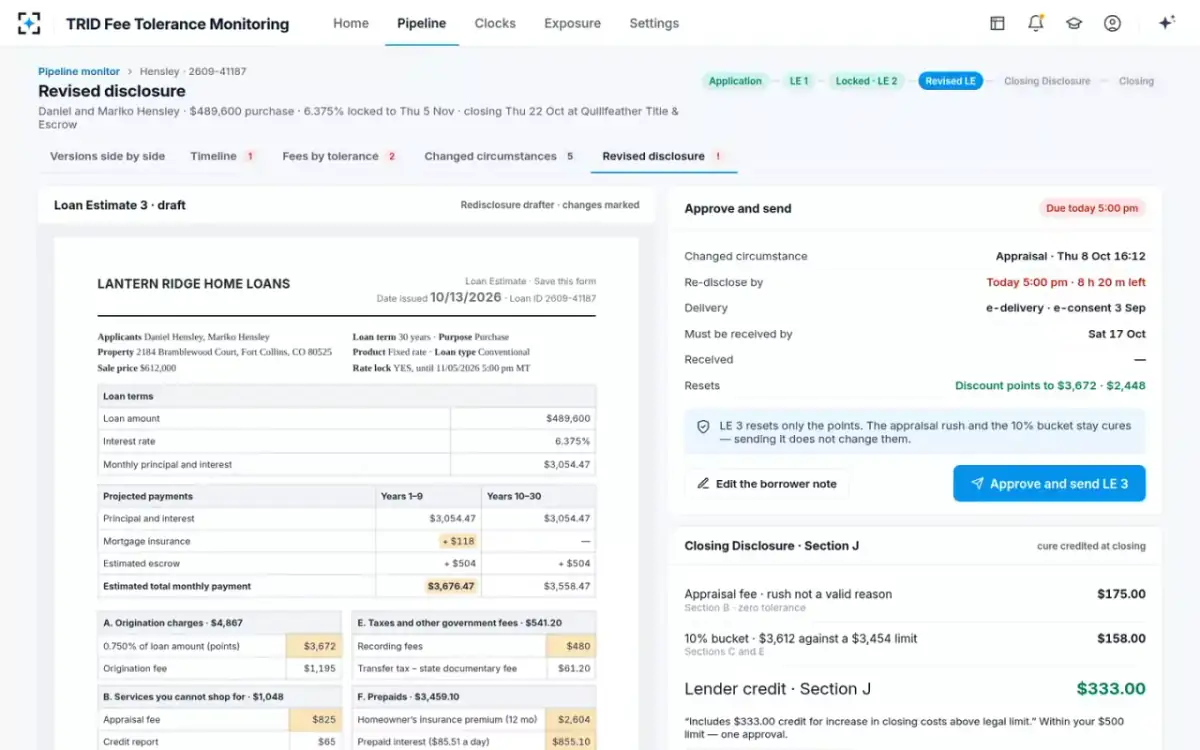The height and width of the screenshot is (750, 1200).
Task: Click pencil icon in Edit borrower note
Action: coord(703,484)
